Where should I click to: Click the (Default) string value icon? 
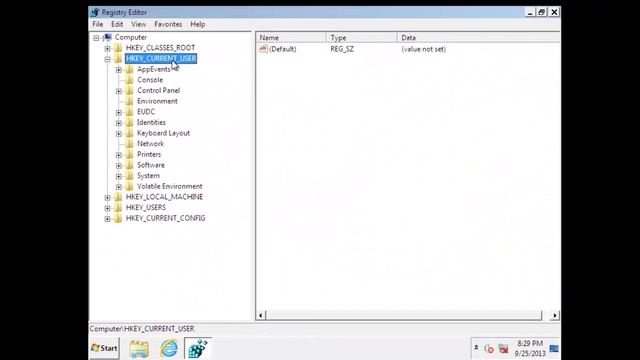click(x=263, y=49)
